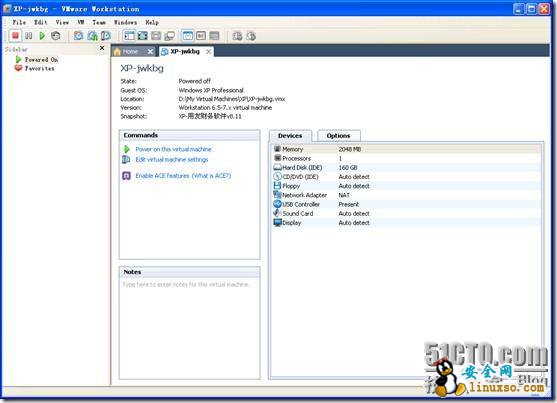Viewport: 557px width, 403px height.
Task: Click the 2048 MB memory value
Action: (x=350, y=149)
